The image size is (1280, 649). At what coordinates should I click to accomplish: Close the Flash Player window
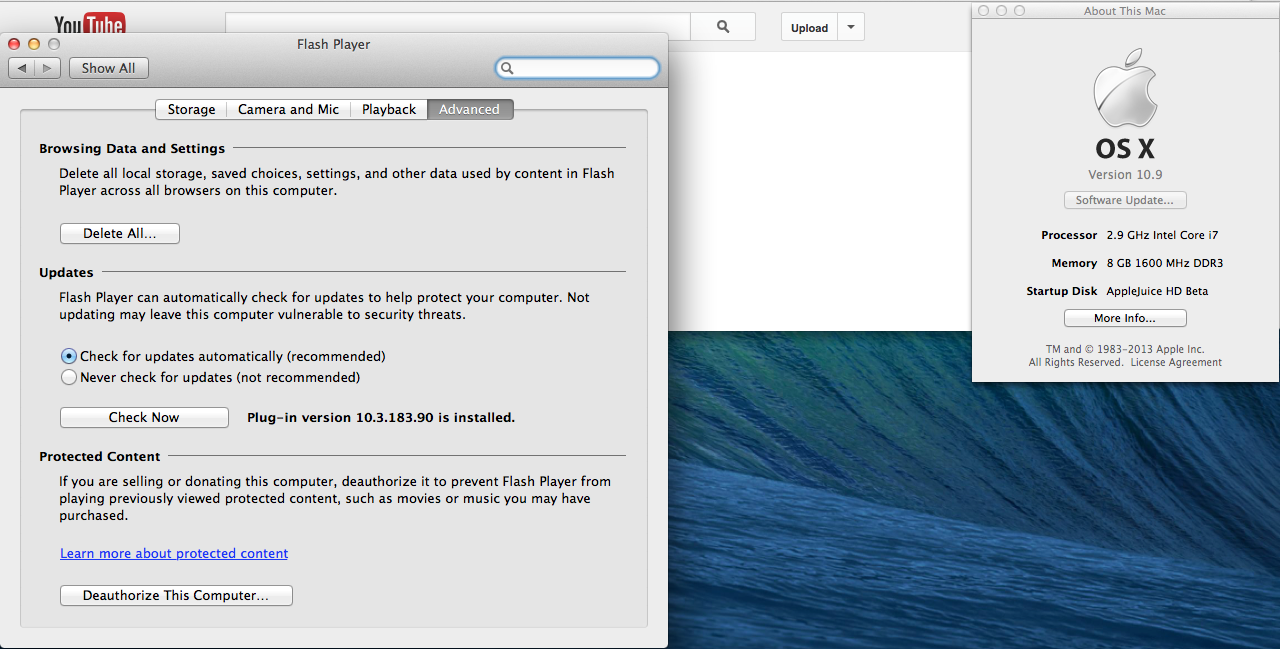click(x=14, y=44)
